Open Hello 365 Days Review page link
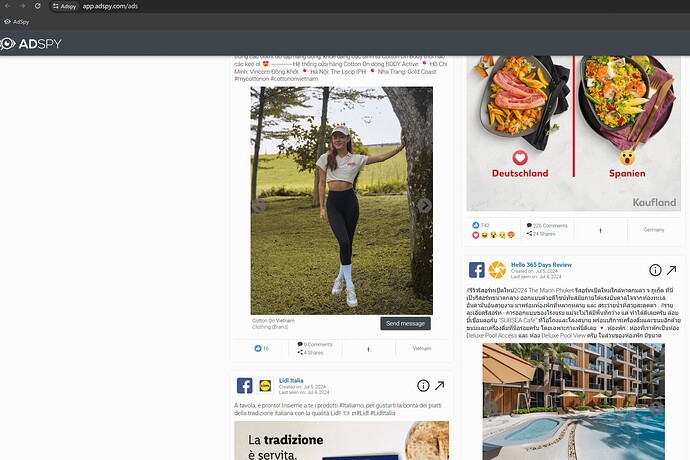 click(541, 265)
